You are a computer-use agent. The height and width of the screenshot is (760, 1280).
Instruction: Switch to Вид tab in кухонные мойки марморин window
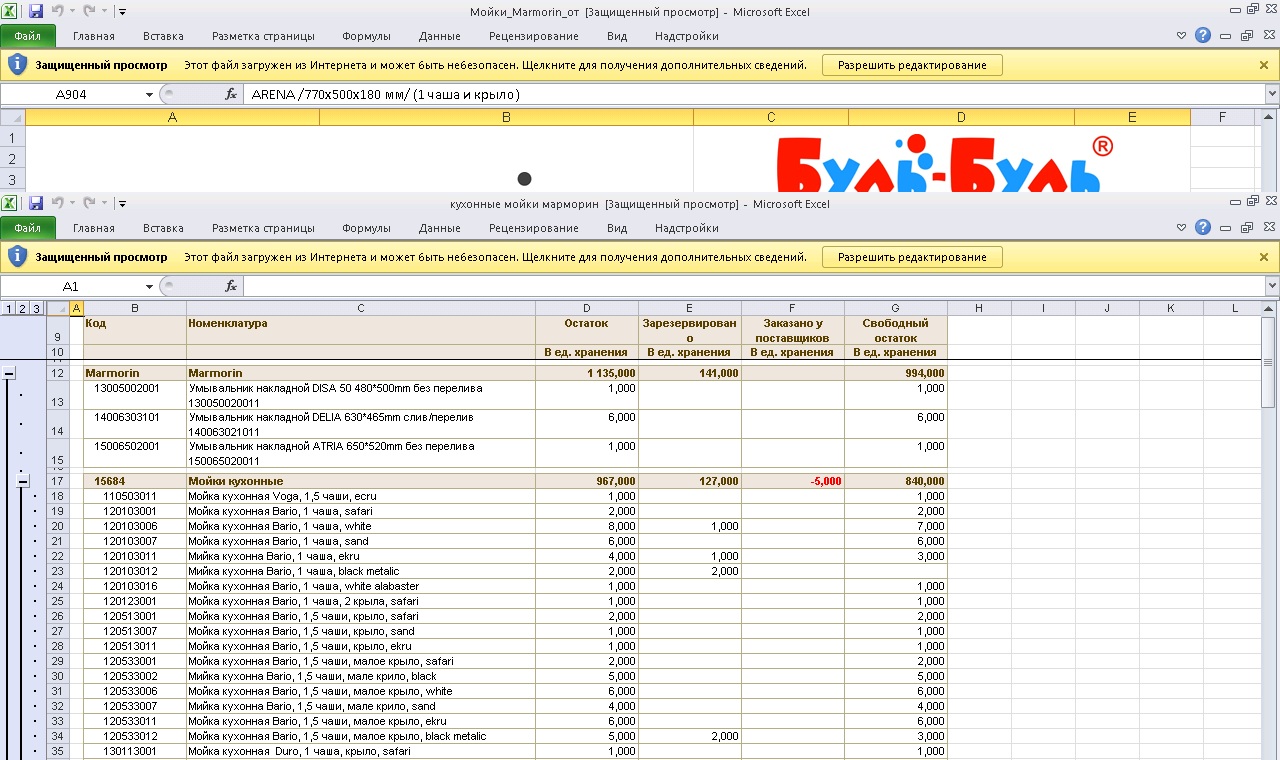point(617,228)
